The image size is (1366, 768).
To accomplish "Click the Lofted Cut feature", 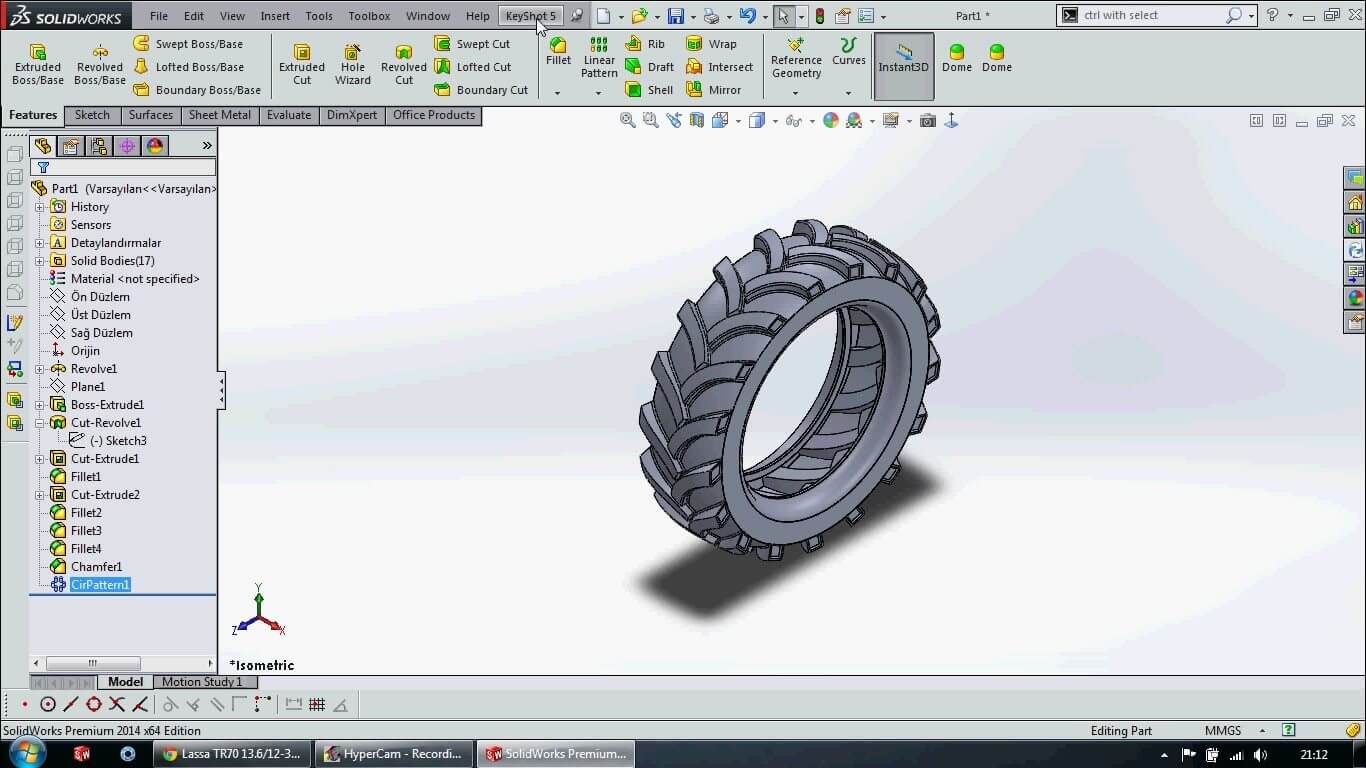I will tap(472, 67).
